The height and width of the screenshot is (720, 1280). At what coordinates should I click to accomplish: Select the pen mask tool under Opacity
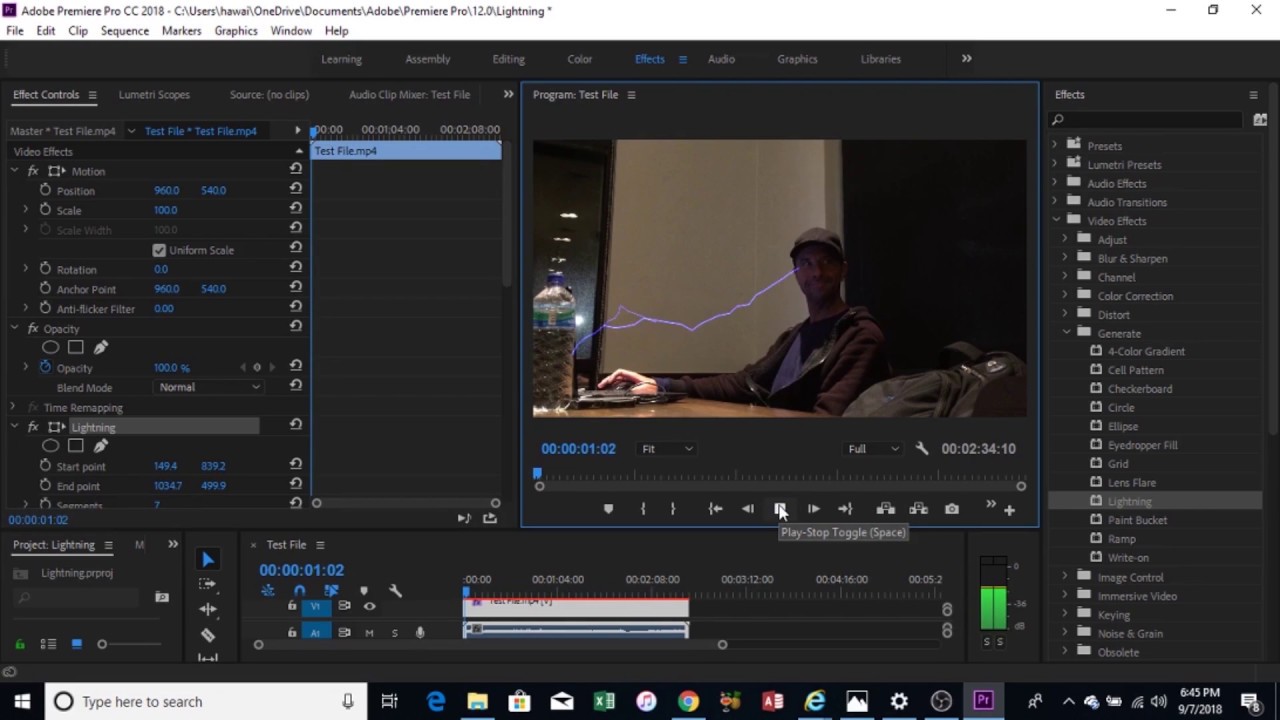tap(100, 347)
